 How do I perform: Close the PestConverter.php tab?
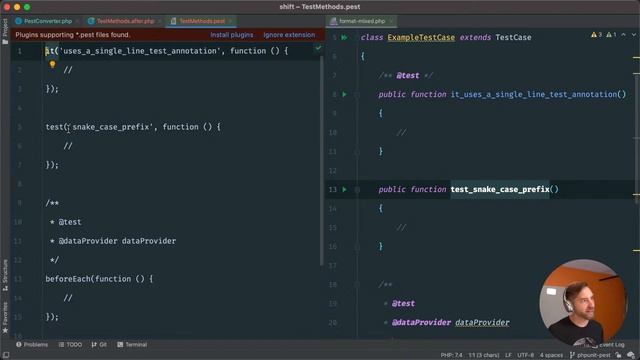coord(77,21)
